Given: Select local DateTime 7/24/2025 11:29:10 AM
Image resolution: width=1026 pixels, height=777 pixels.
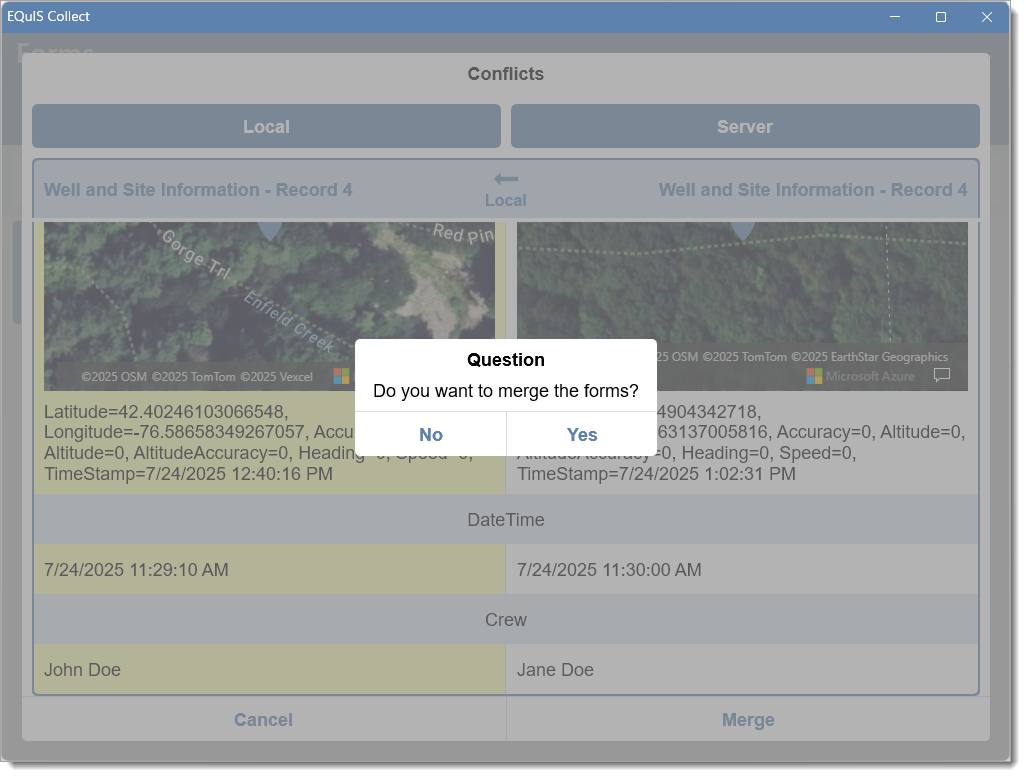Looking at the screenshot, I should coord(270,569).
